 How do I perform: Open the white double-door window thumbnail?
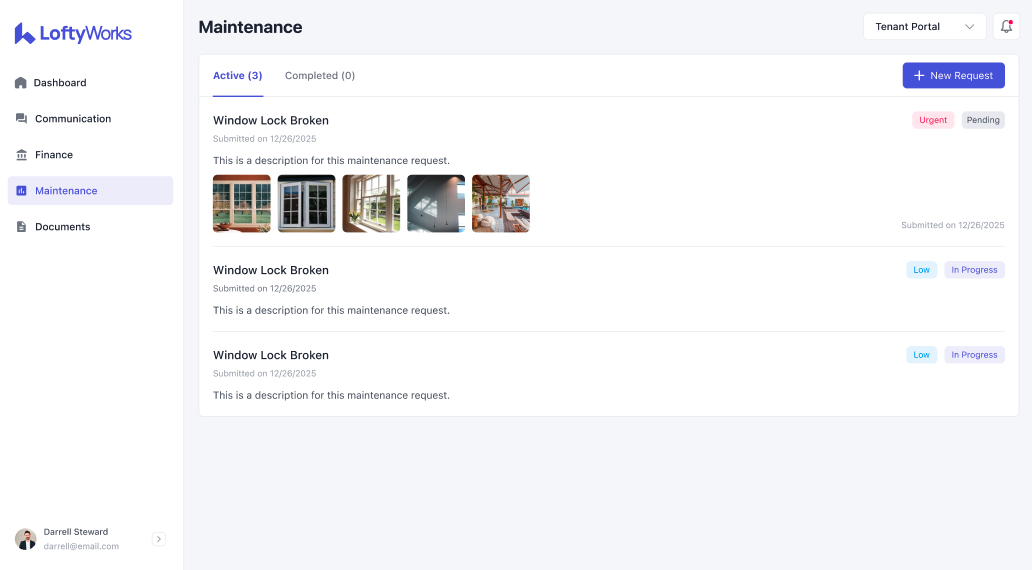coord(306,204)
